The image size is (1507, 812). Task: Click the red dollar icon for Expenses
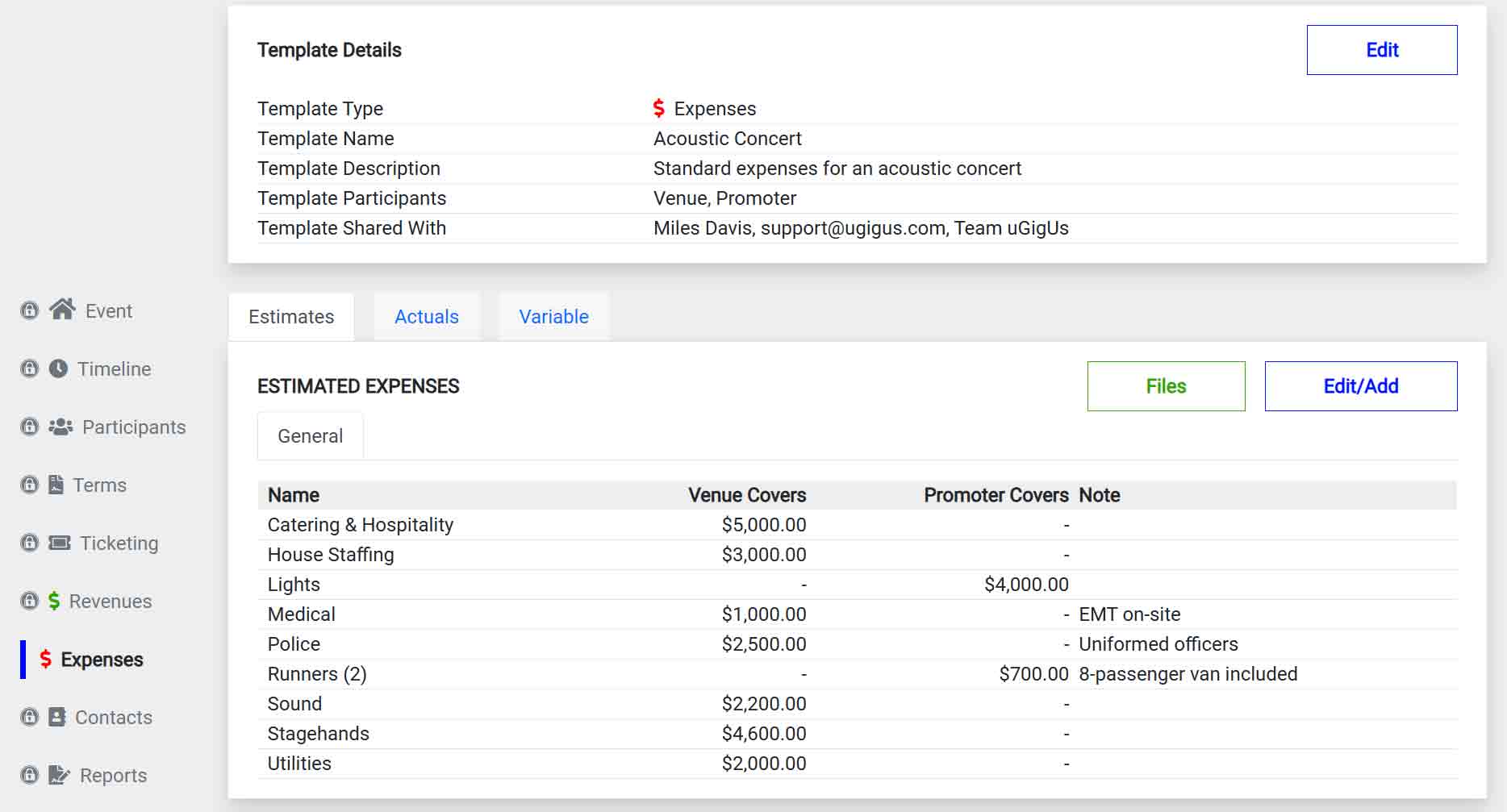tap(46, 659)
